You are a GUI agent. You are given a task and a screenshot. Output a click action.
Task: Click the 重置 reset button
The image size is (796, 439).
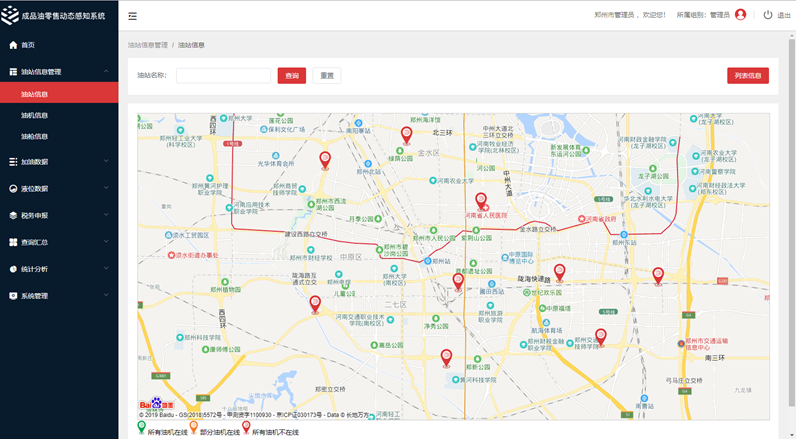coord(327,76)
